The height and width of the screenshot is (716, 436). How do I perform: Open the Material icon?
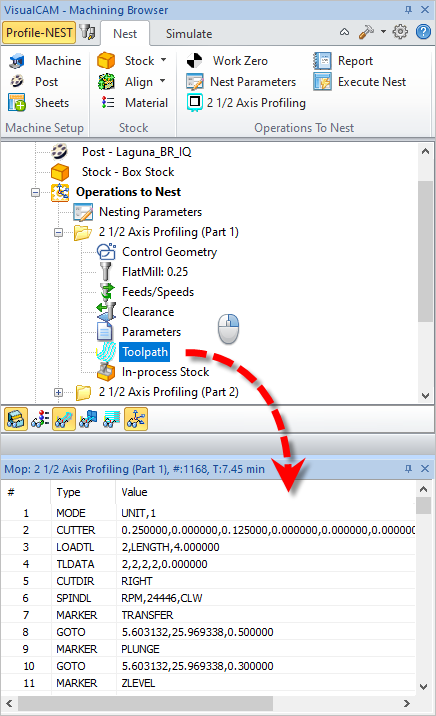(x=108, y=103)
